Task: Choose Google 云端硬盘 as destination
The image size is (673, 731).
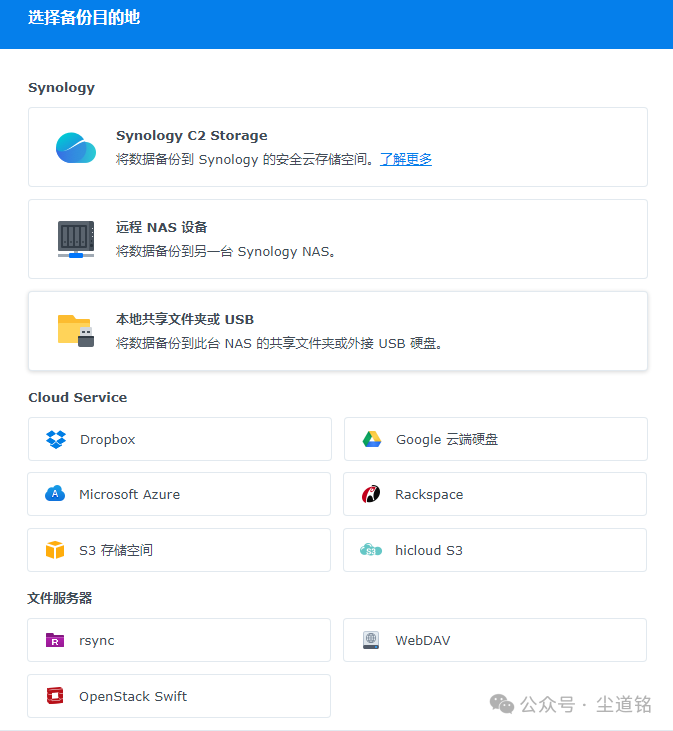Action: (x=446, y=440)
